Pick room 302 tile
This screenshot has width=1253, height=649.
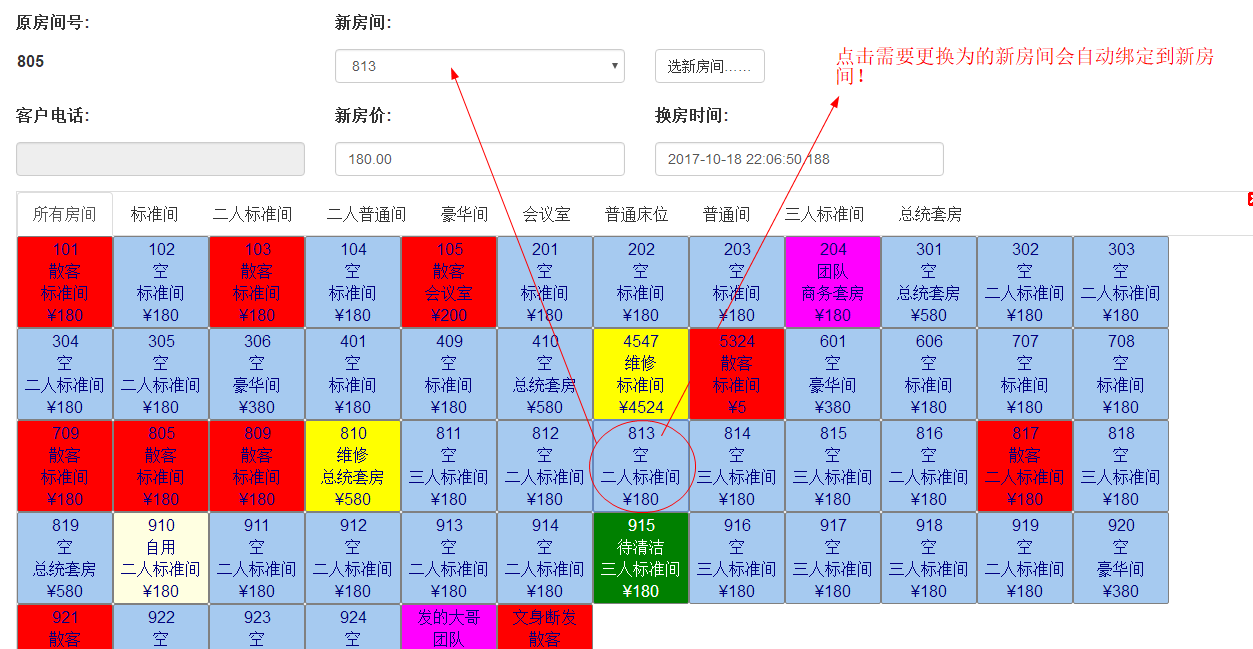(x=1025, y=282)
